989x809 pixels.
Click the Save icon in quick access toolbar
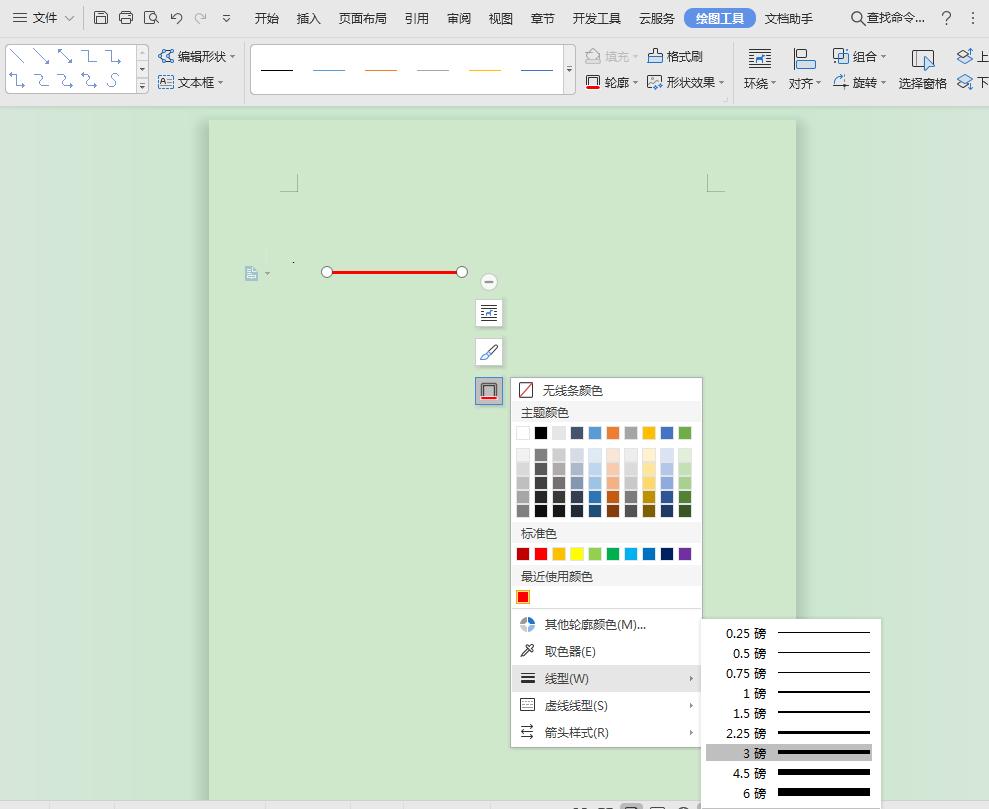pos(101,18)
